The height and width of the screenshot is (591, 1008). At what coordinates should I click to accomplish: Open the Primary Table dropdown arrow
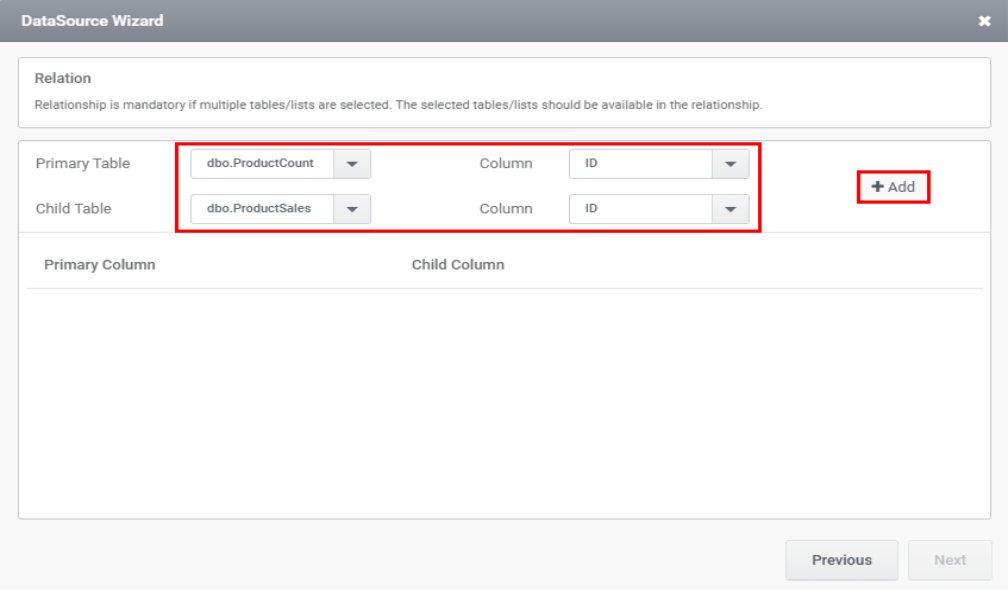pyautogui.click(x=352, y=164)
